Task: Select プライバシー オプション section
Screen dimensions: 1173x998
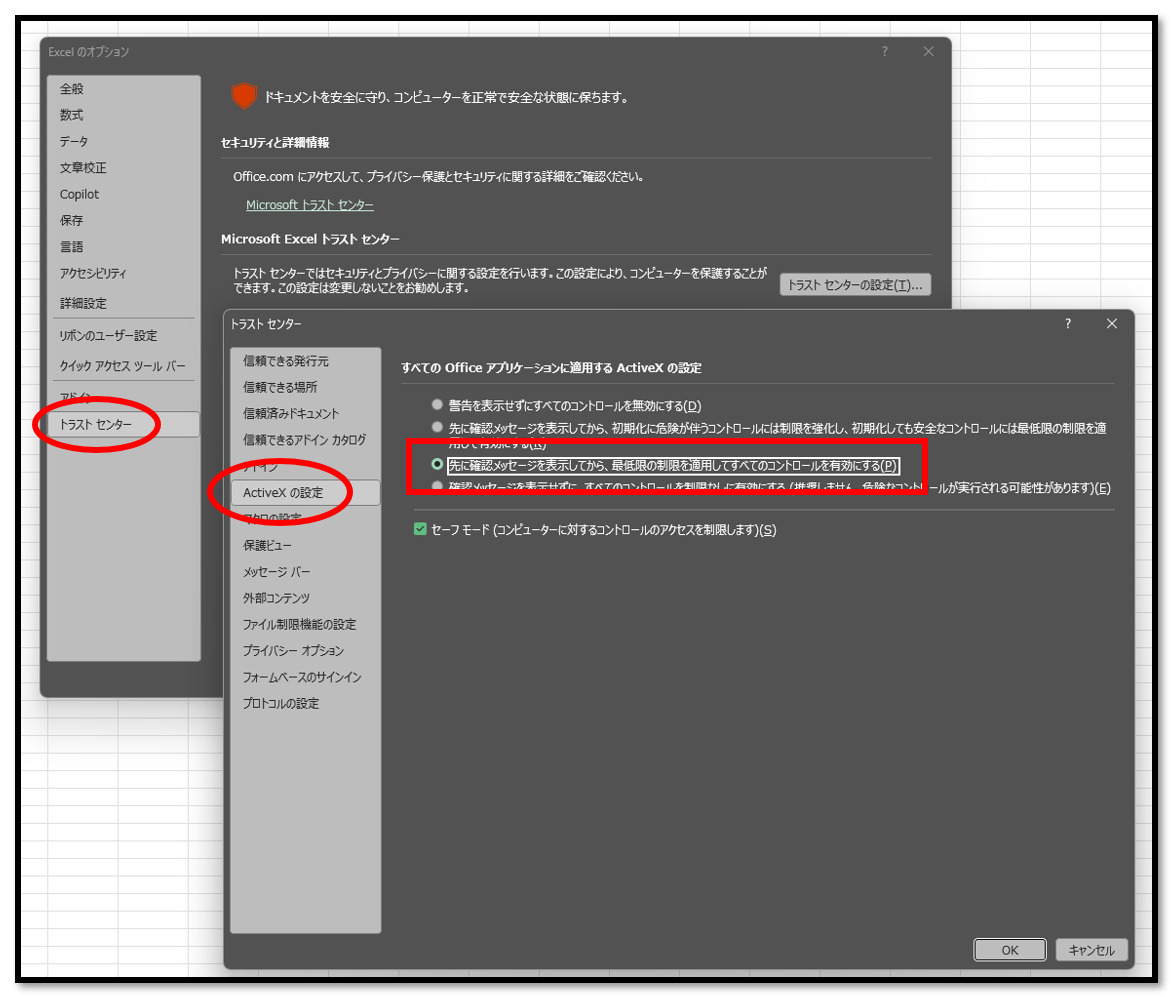Action: (x=293, y=650)
